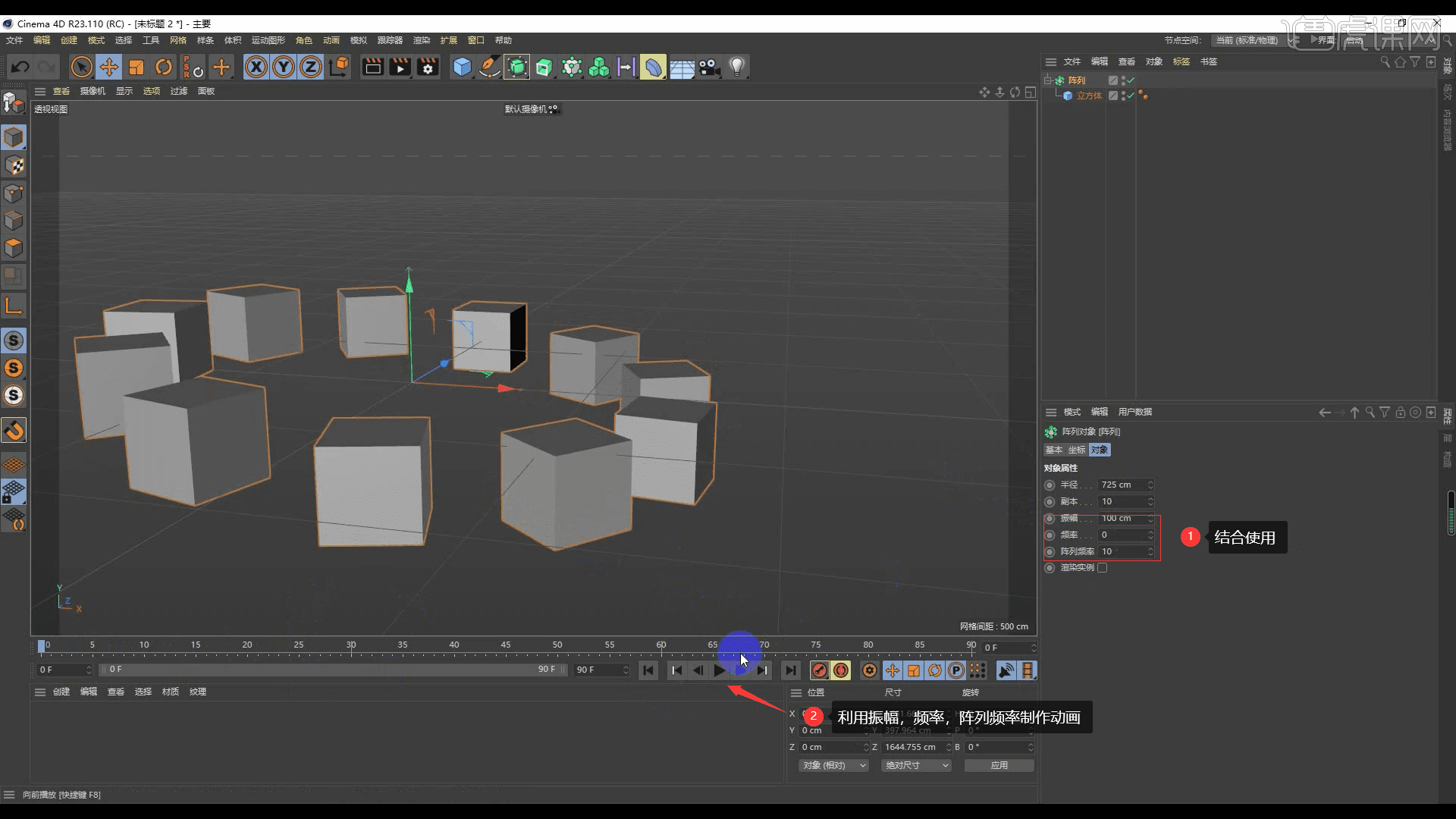Viewport: 1456px width, 819px height.
Task: Toggle the X axis lock icon
Action: pos(256,67)
